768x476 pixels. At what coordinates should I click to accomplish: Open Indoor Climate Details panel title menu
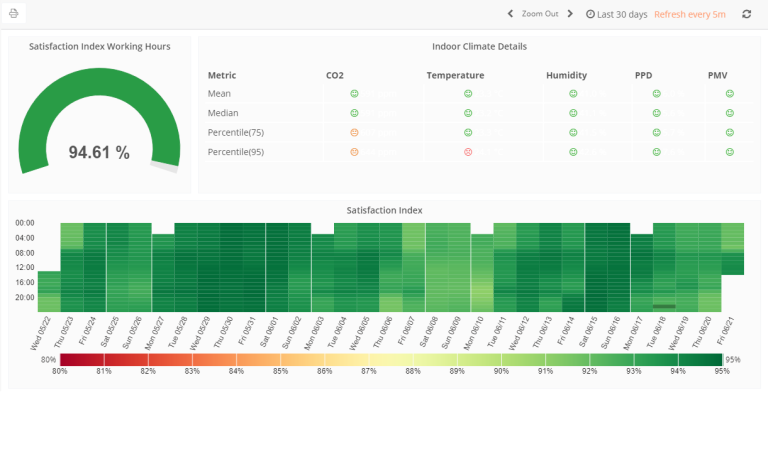click(480, 47)
